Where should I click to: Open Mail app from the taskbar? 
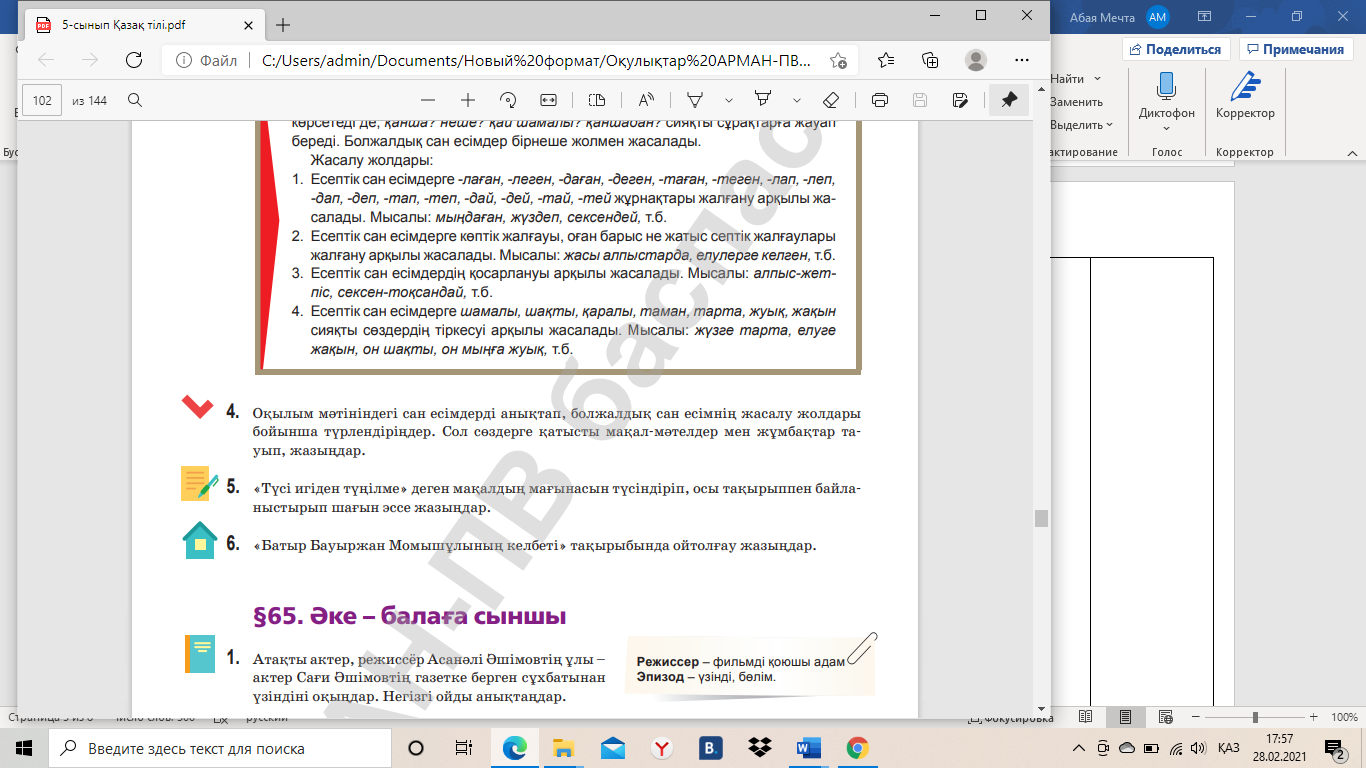(x=613, y=748)
